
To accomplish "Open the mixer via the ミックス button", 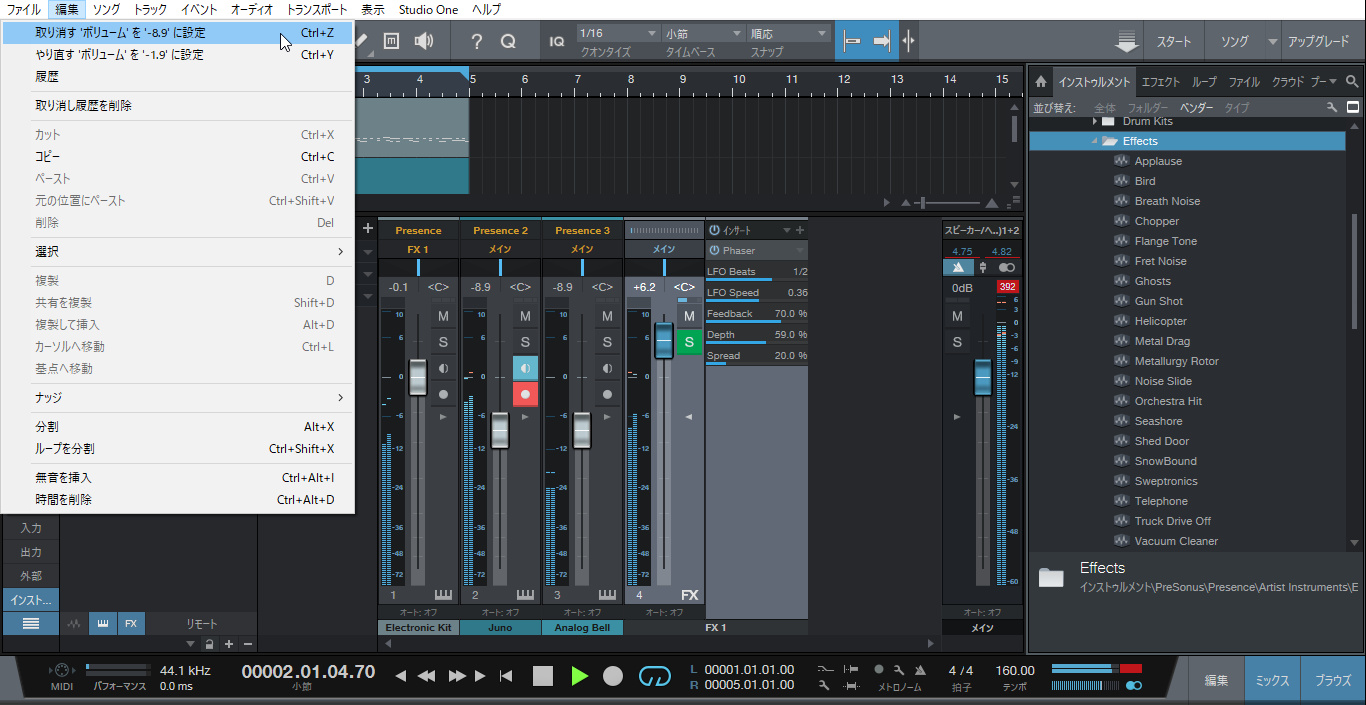I will click(1272, 679).
